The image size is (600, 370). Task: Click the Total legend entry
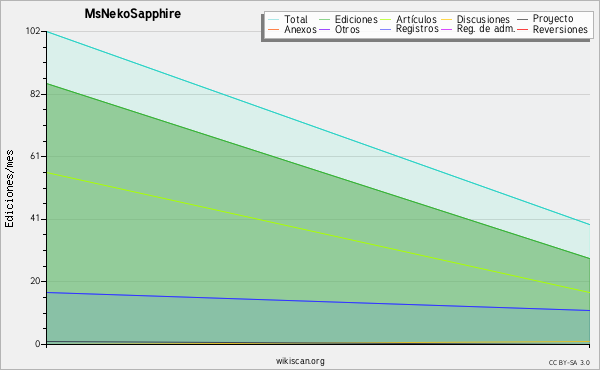(288, 19)
